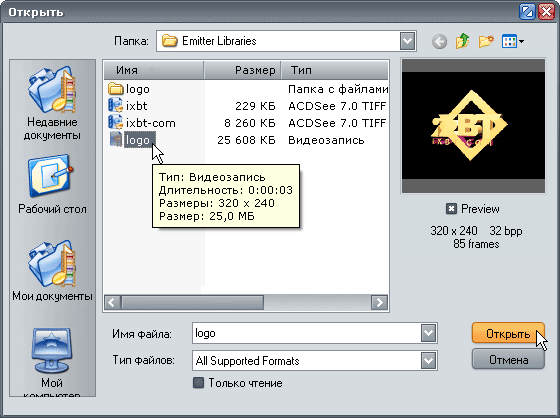Click the folder icon in Папка combo box
This screenshot has height=418, width=560.
pos(170,41)
